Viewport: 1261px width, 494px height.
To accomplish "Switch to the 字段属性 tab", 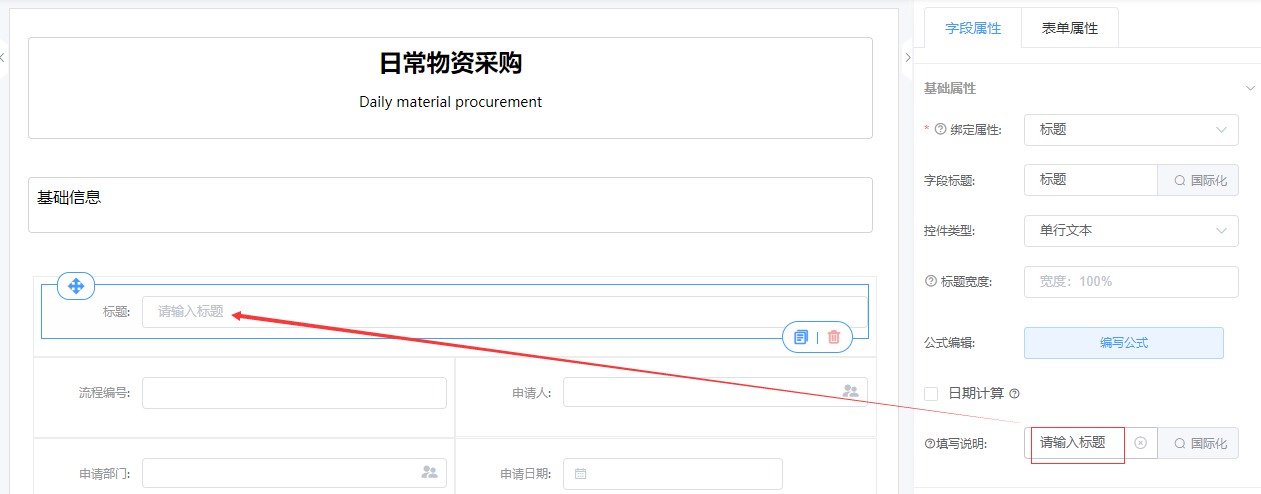I will click(x=972, y=28).
